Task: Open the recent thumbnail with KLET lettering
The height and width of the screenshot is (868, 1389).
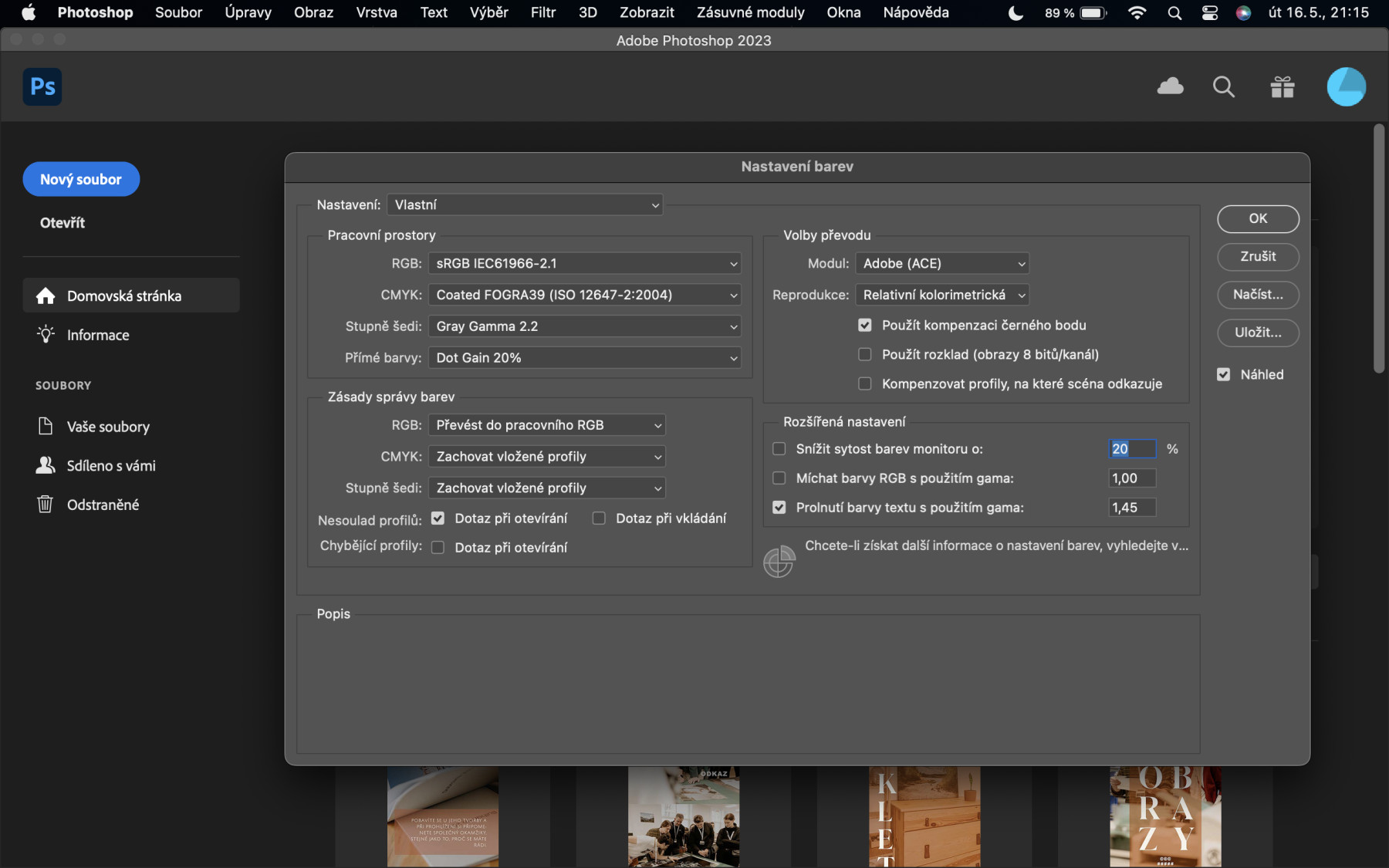Action: coord(924,816)
